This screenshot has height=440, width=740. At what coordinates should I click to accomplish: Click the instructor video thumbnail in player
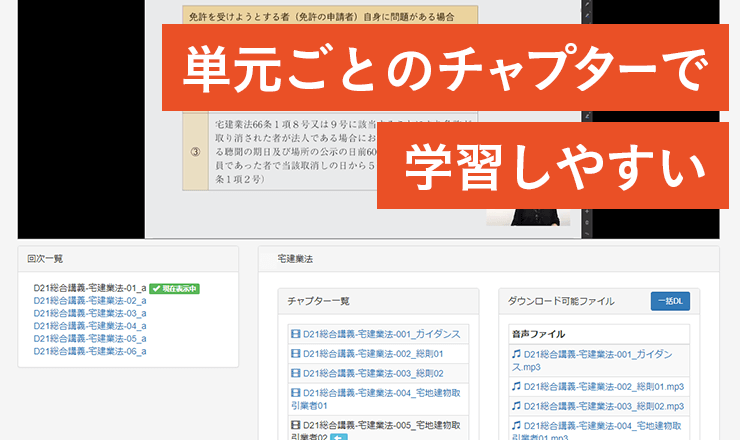tap(534, 220)
